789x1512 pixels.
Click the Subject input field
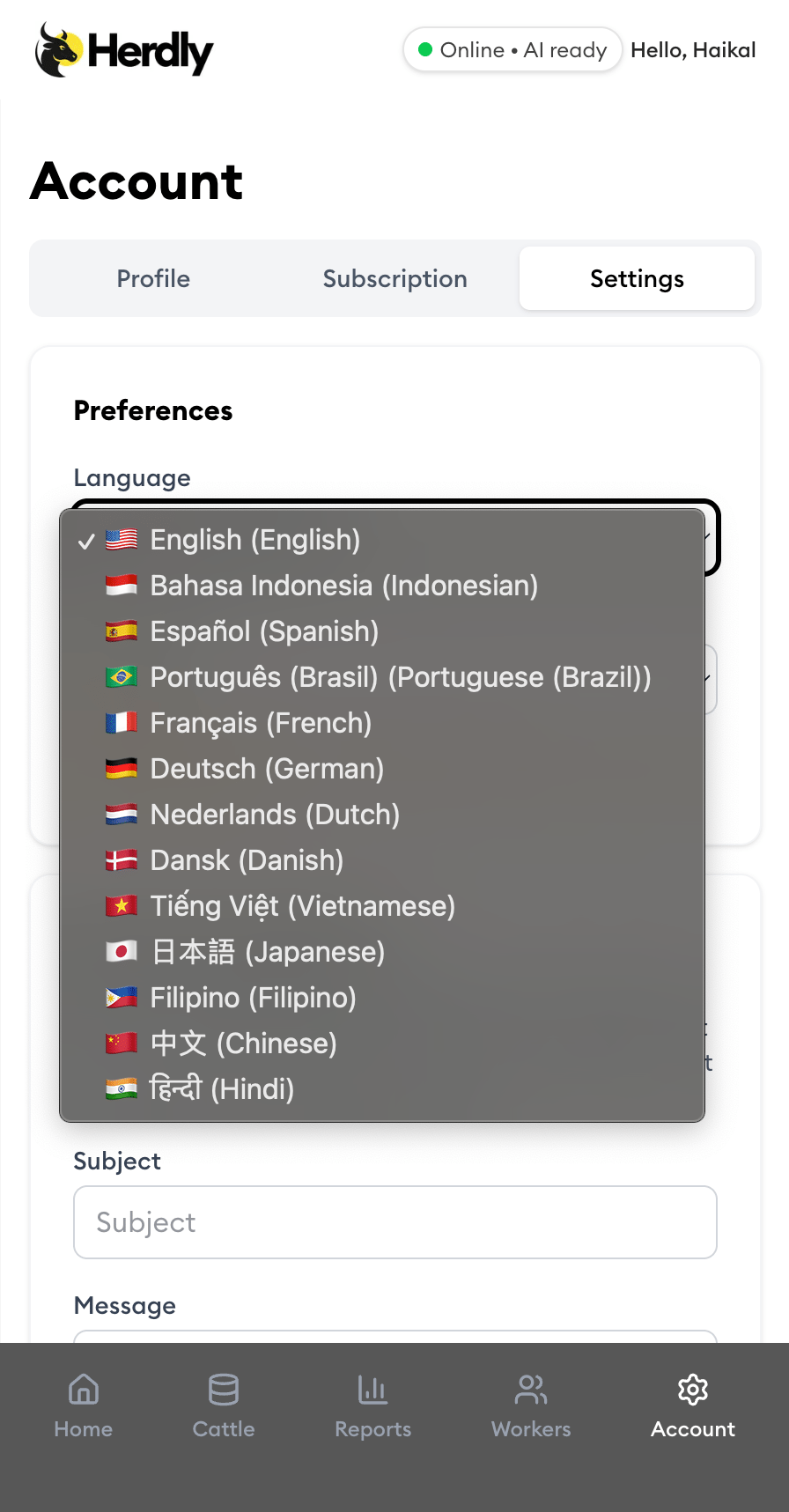395,1222
